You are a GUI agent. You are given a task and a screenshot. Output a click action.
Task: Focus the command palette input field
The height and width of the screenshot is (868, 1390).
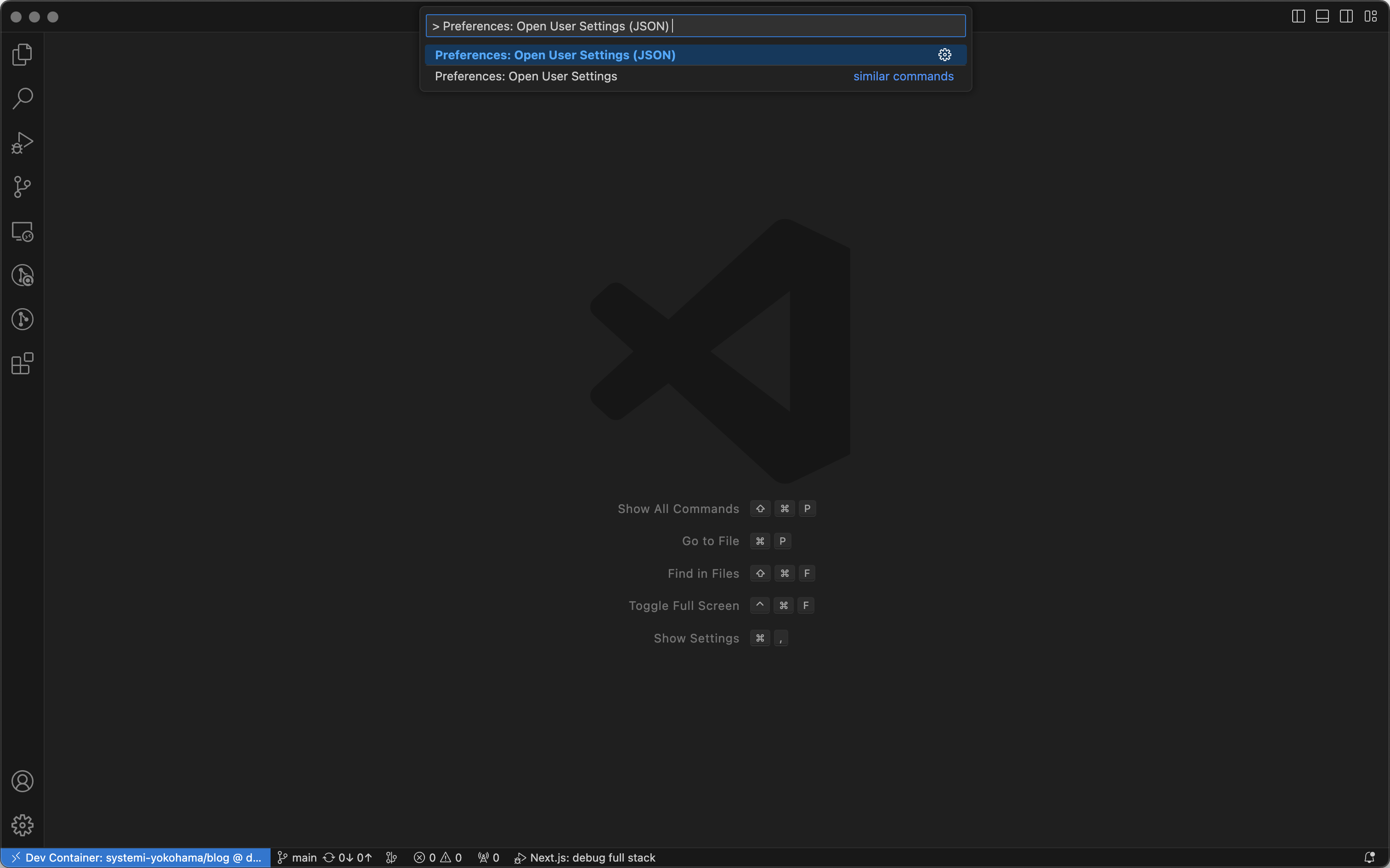pos(695,26)
